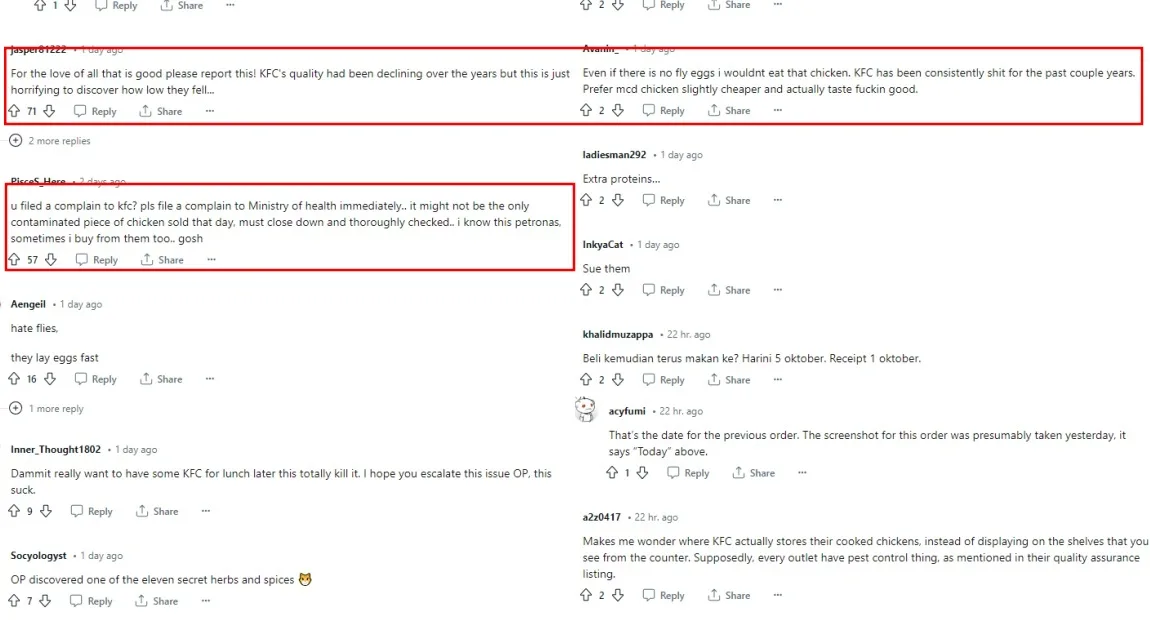Open more options for PisceS_Here comment
This screenshot has width=1150, height=620.
point(210,260)
